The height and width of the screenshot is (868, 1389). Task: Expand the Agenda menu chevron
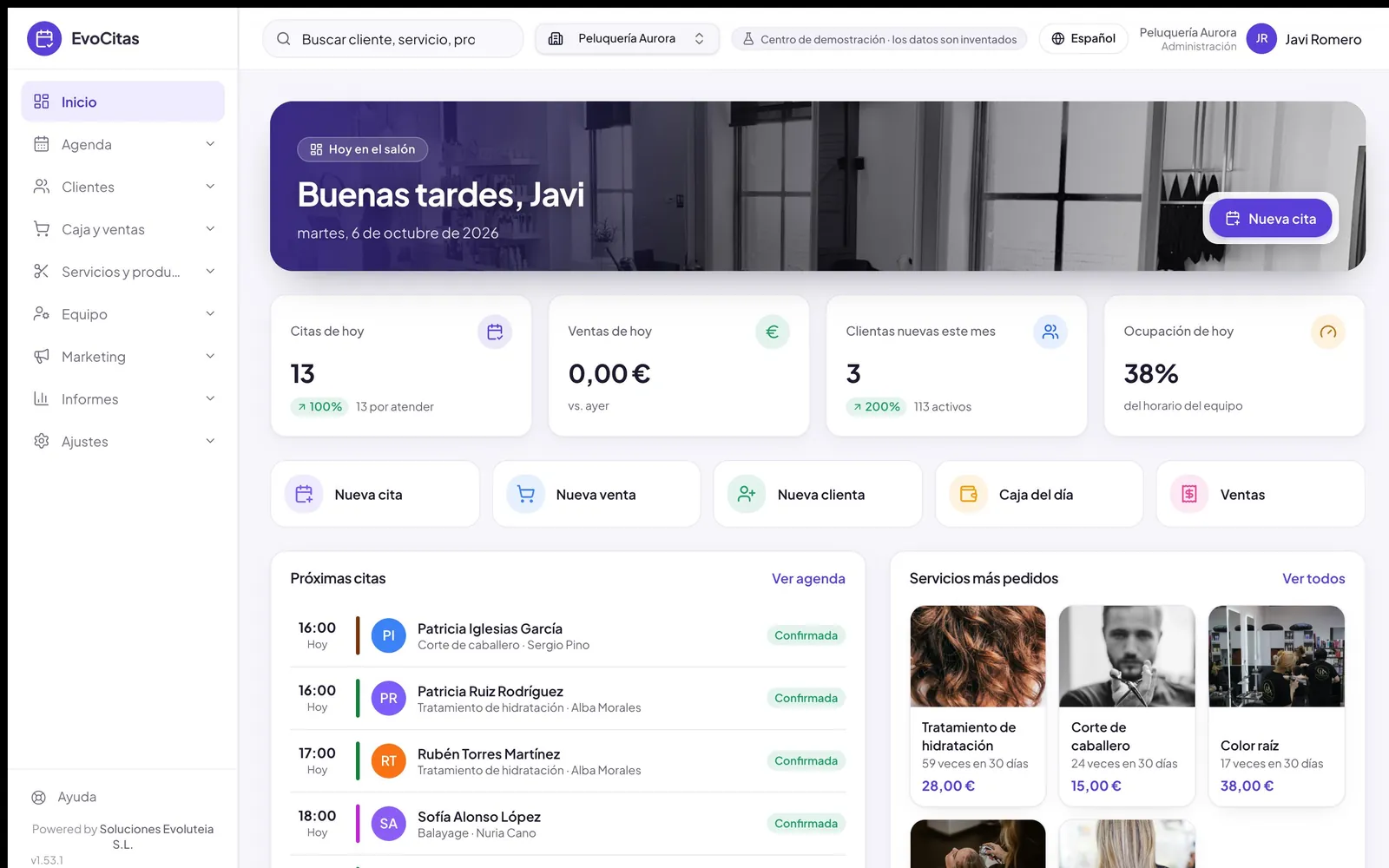pos(210,144)
